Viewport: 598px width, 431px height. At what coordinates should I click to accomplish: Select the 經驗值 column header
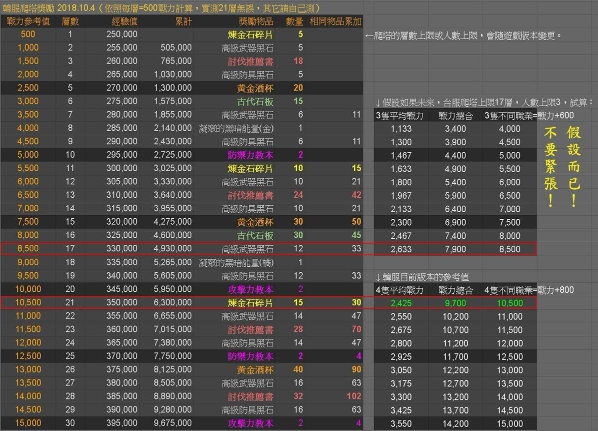124,21
